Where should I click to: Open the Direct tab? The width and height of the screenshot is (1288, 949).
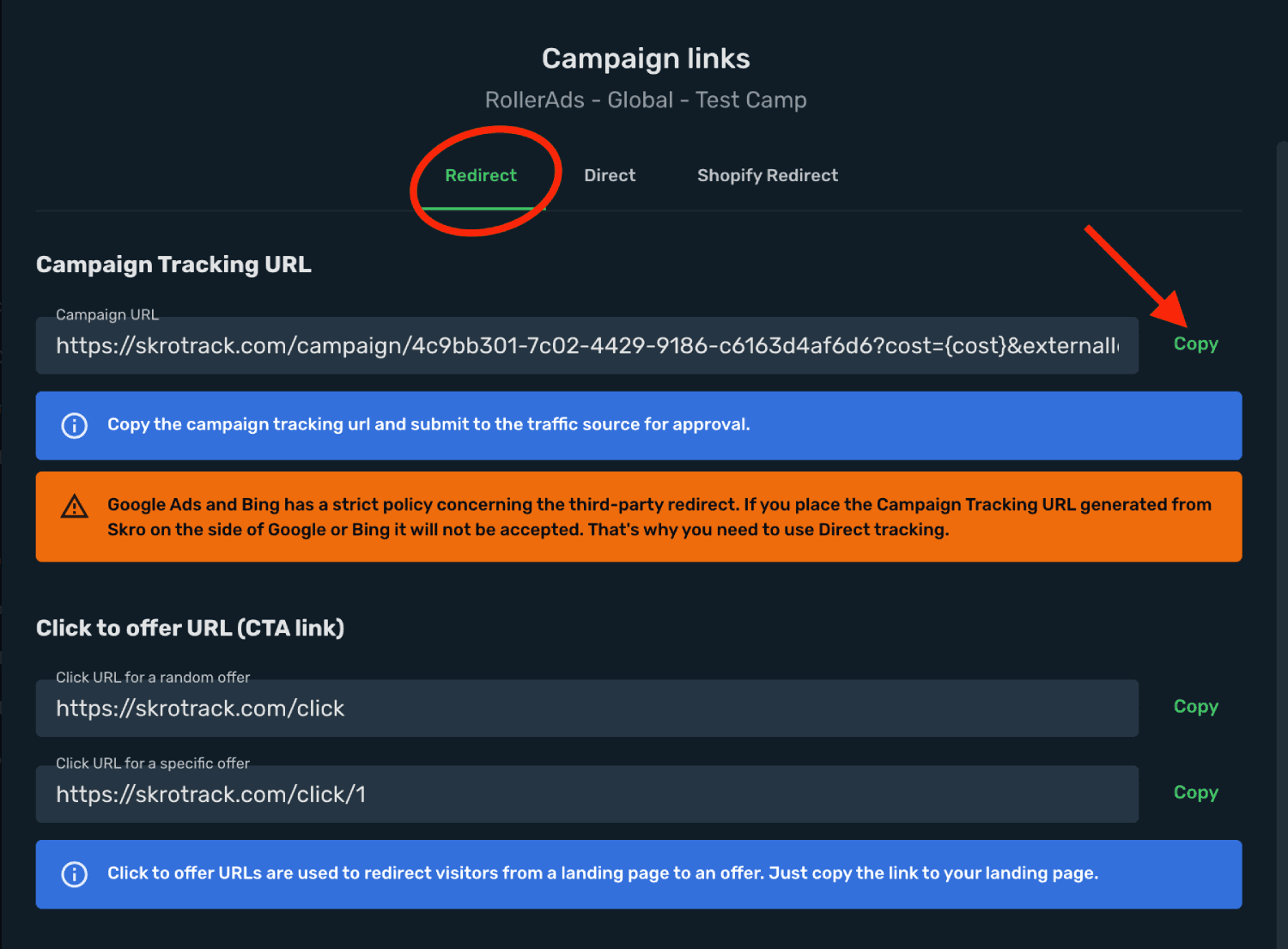(x=610, y=175)
